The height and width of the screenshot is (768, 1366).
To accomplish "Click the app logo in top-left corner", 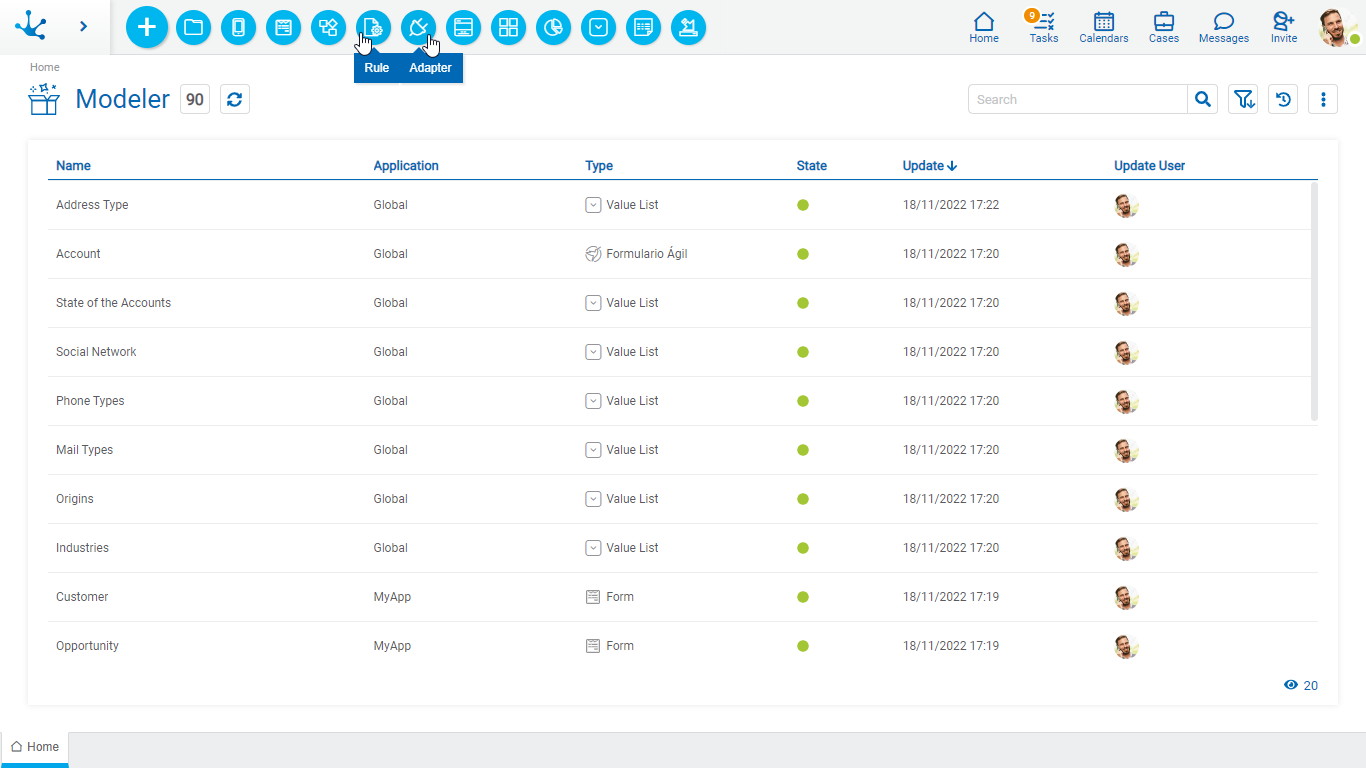I will click(32, 26).
